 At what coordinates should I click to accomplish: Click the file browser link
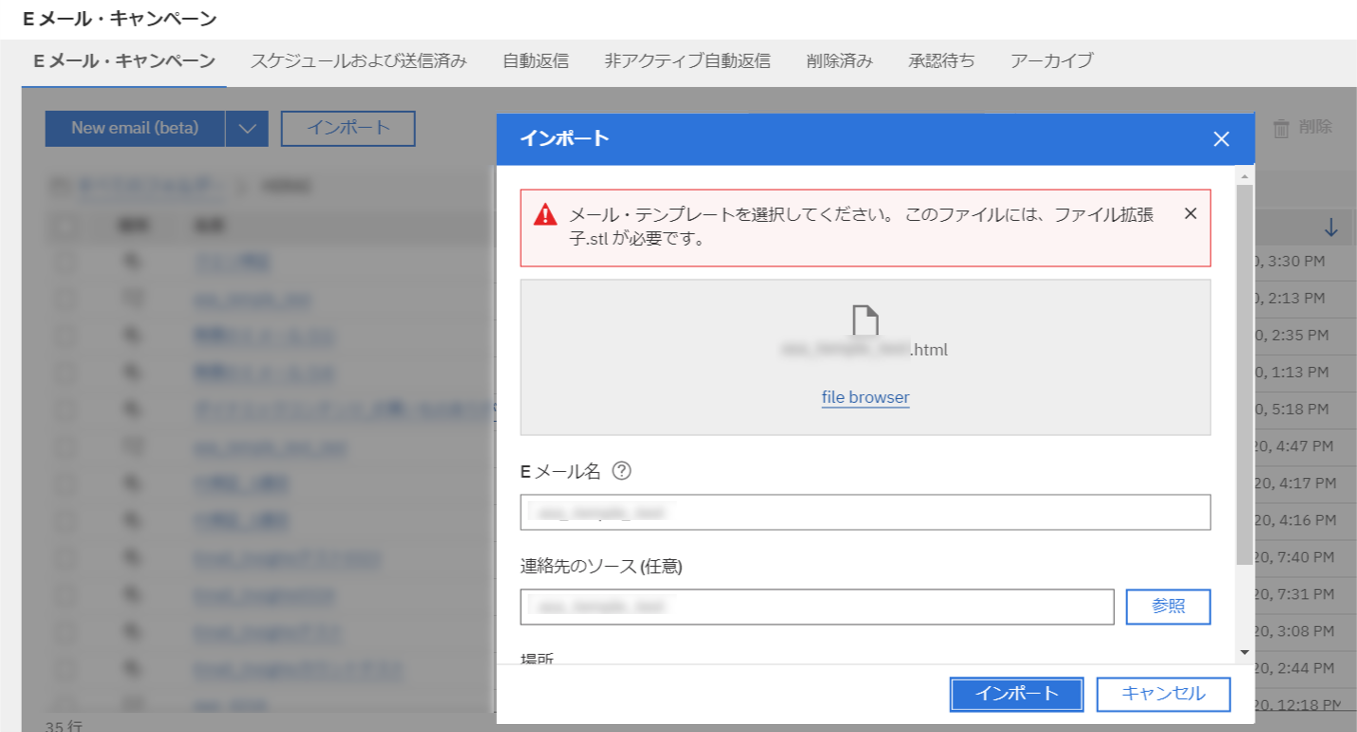[x=865, y=397]
